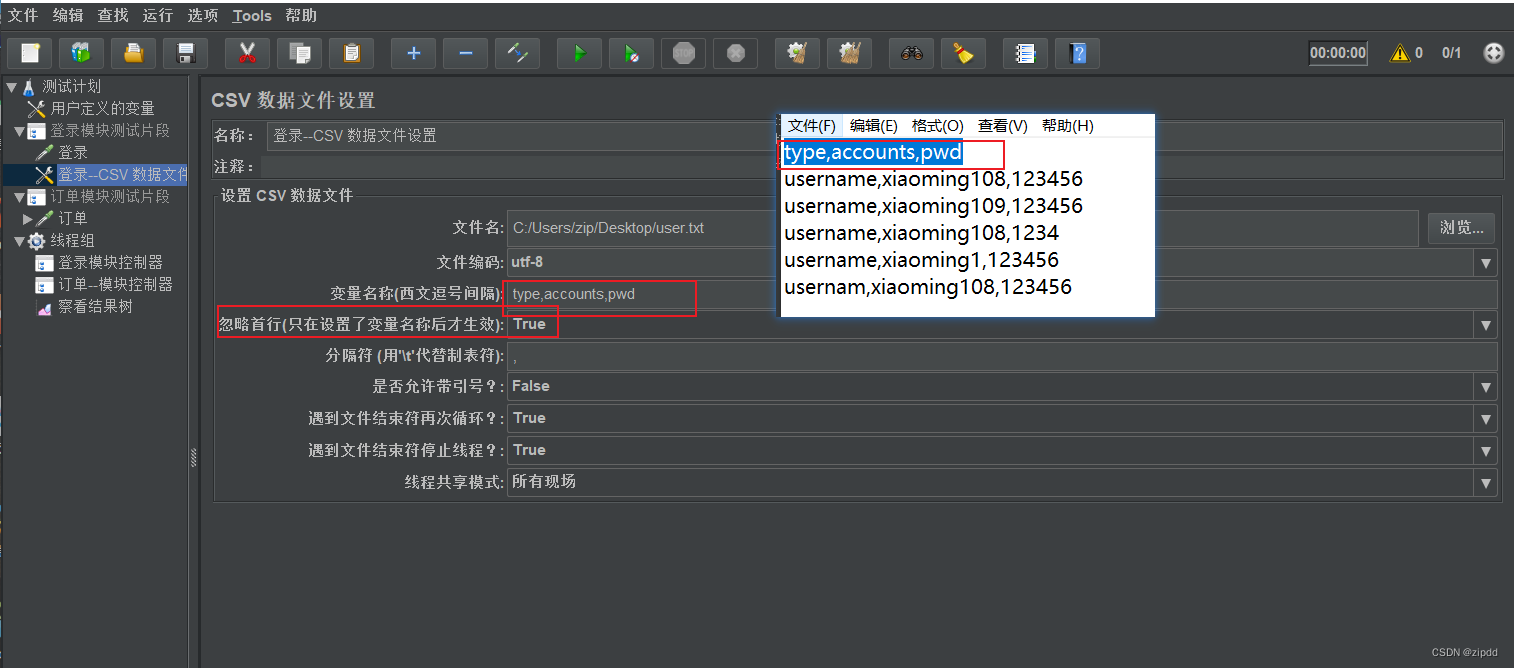1514x668 pixels.
Task: Open the 文件编码 utf-8 dropdown
Action: tap(1486, 263)
